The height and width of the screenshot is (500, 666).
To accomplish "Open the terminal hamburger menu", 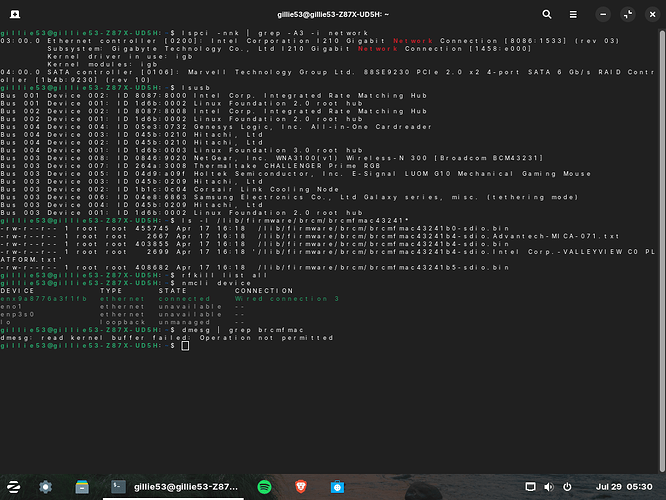I will (573, 14).
